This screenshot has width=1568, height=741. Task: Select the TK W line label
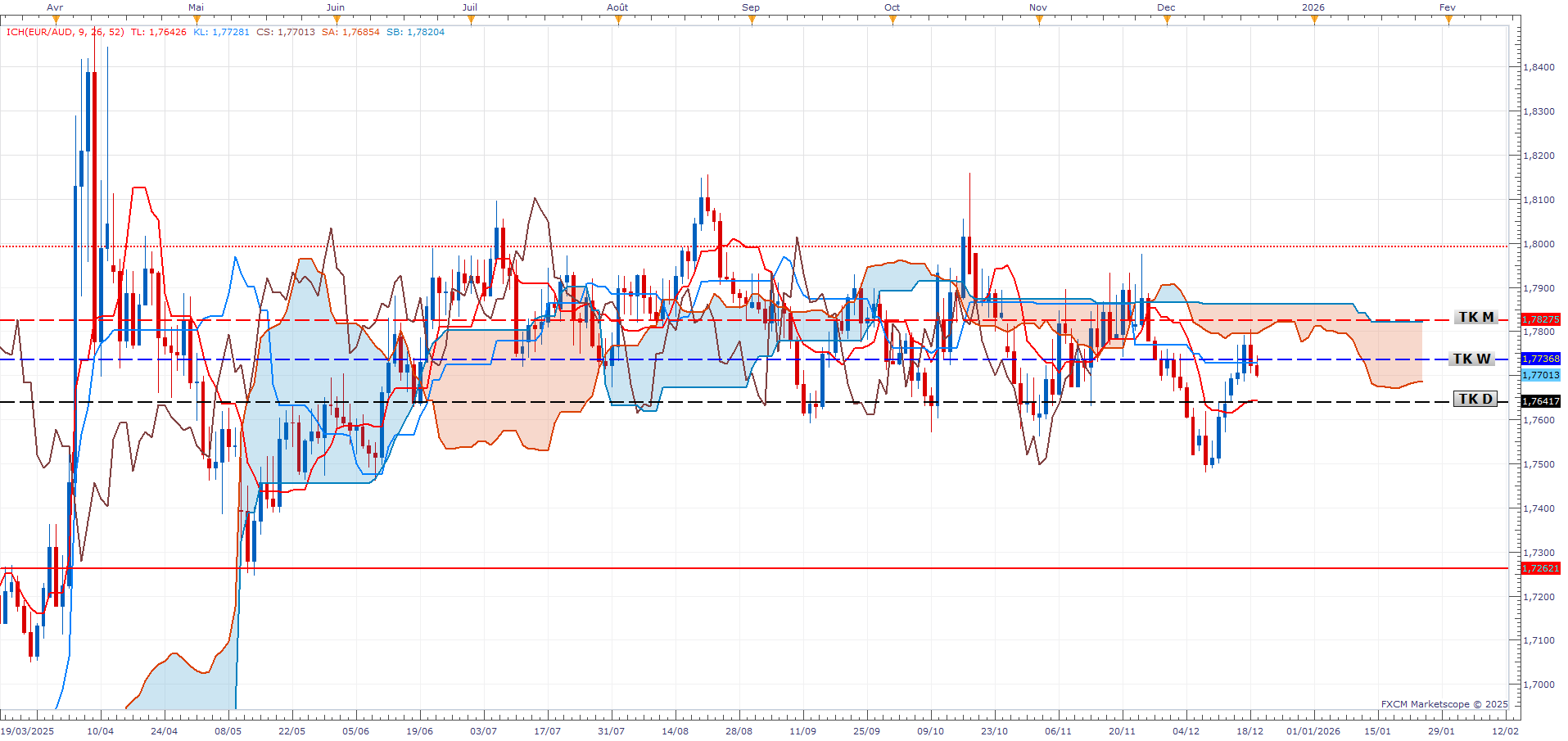pyautogui.click(x=1471, y=359)
